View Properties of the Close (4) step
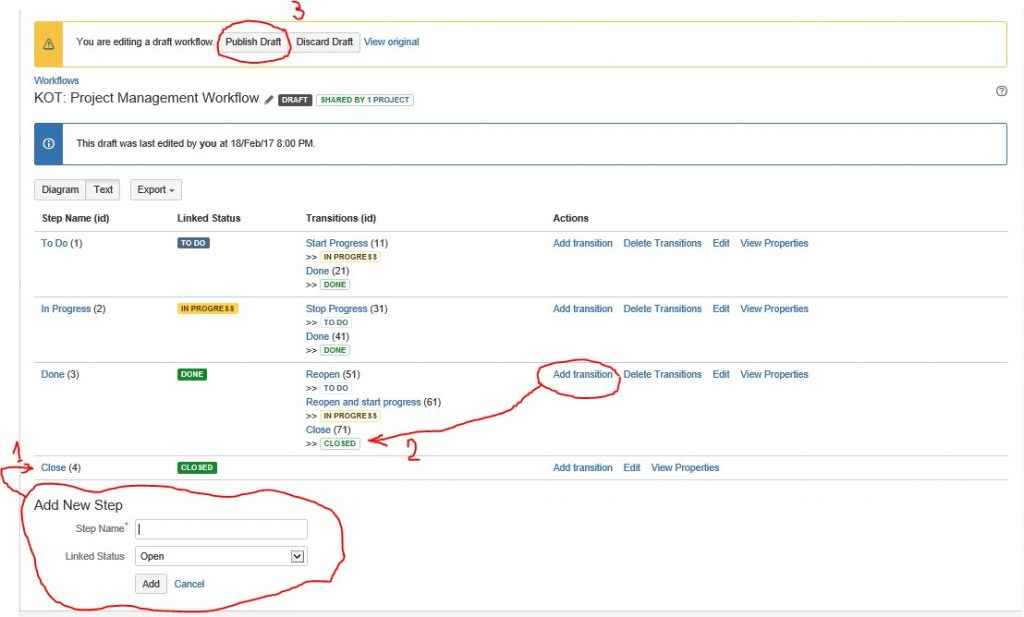The height and width of the screenshot is (617, 1024). point(685,468)
